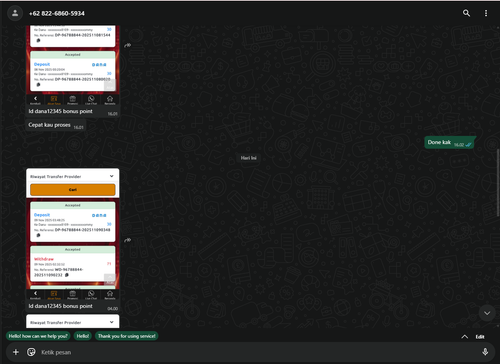Jump to latest messages with down arrow
The image size is (500, 364).
487,313
